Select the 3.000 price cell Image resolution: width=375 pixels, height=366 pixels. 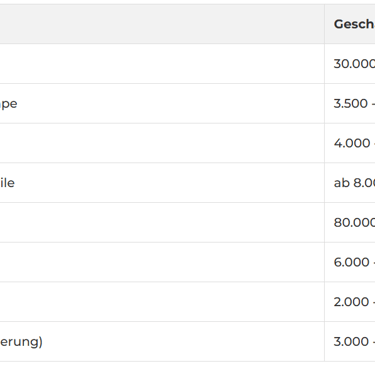point(350,341)
